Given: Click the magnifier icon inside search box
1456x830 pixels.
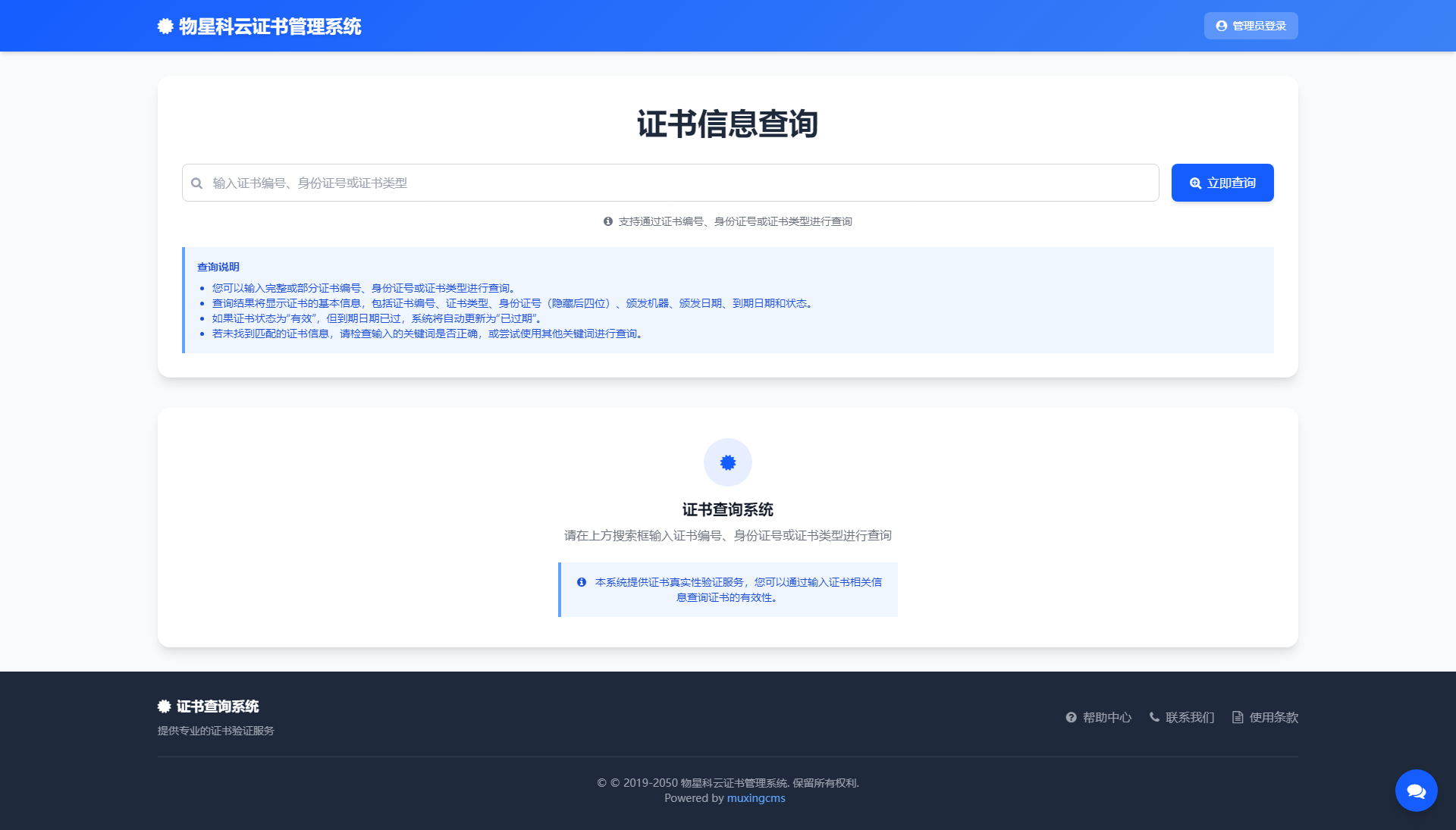Looking at the screenshot, I should (x=197, y=183).
